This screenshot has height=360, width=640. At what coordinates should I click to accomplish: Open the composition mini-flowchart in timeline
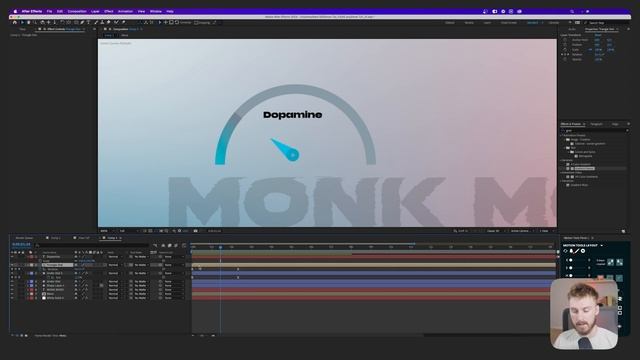155,246
